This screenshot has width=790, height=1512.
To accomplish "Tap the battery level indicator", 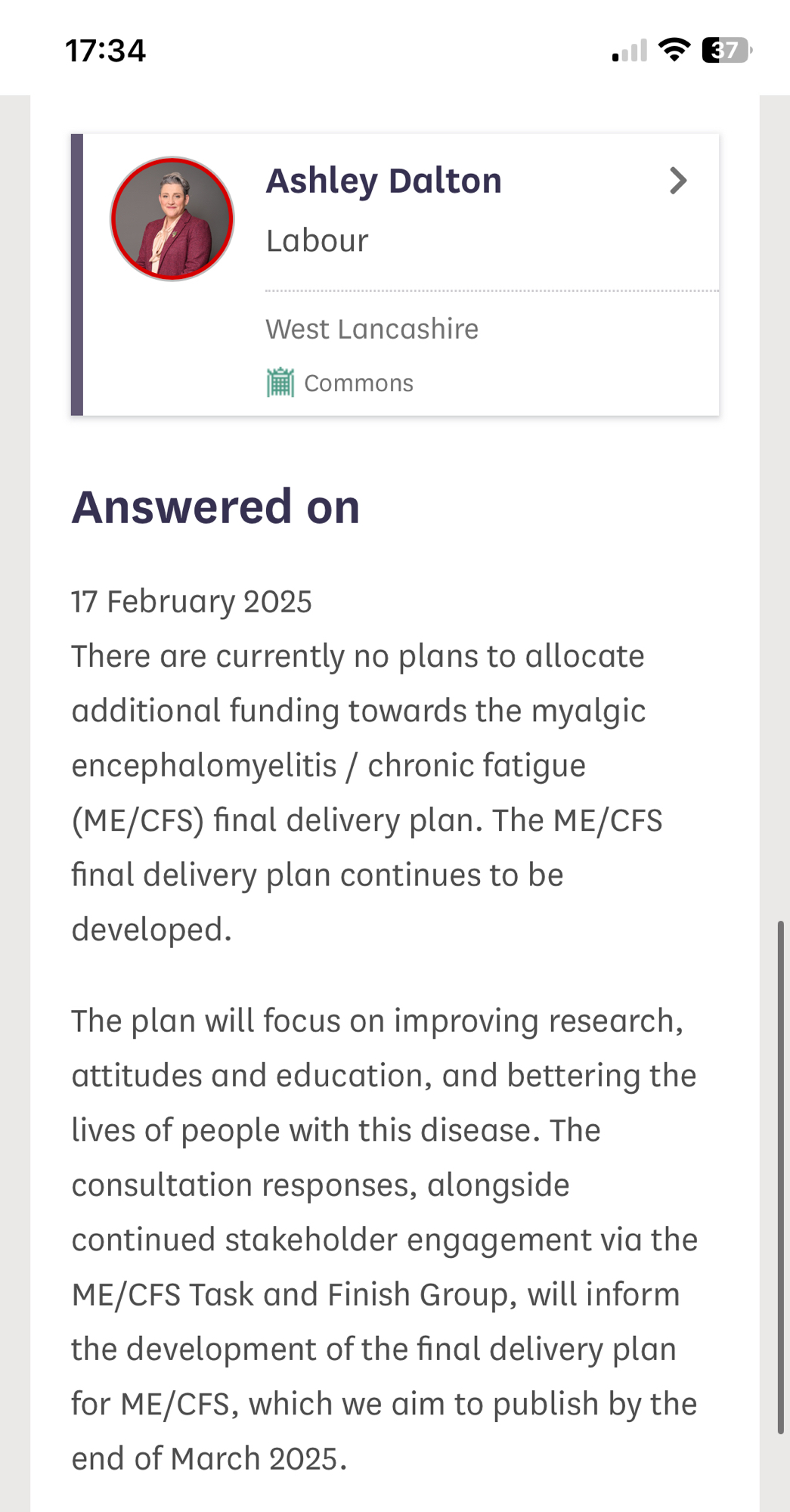I will click(x=726, y=50).
